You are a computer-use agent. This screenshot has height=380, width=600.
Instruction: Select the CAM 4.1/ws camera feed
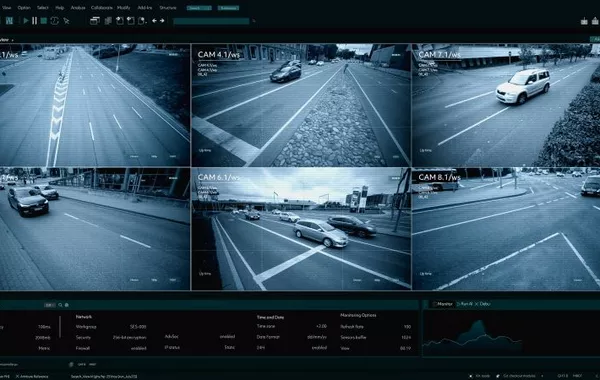coord(301,105)
